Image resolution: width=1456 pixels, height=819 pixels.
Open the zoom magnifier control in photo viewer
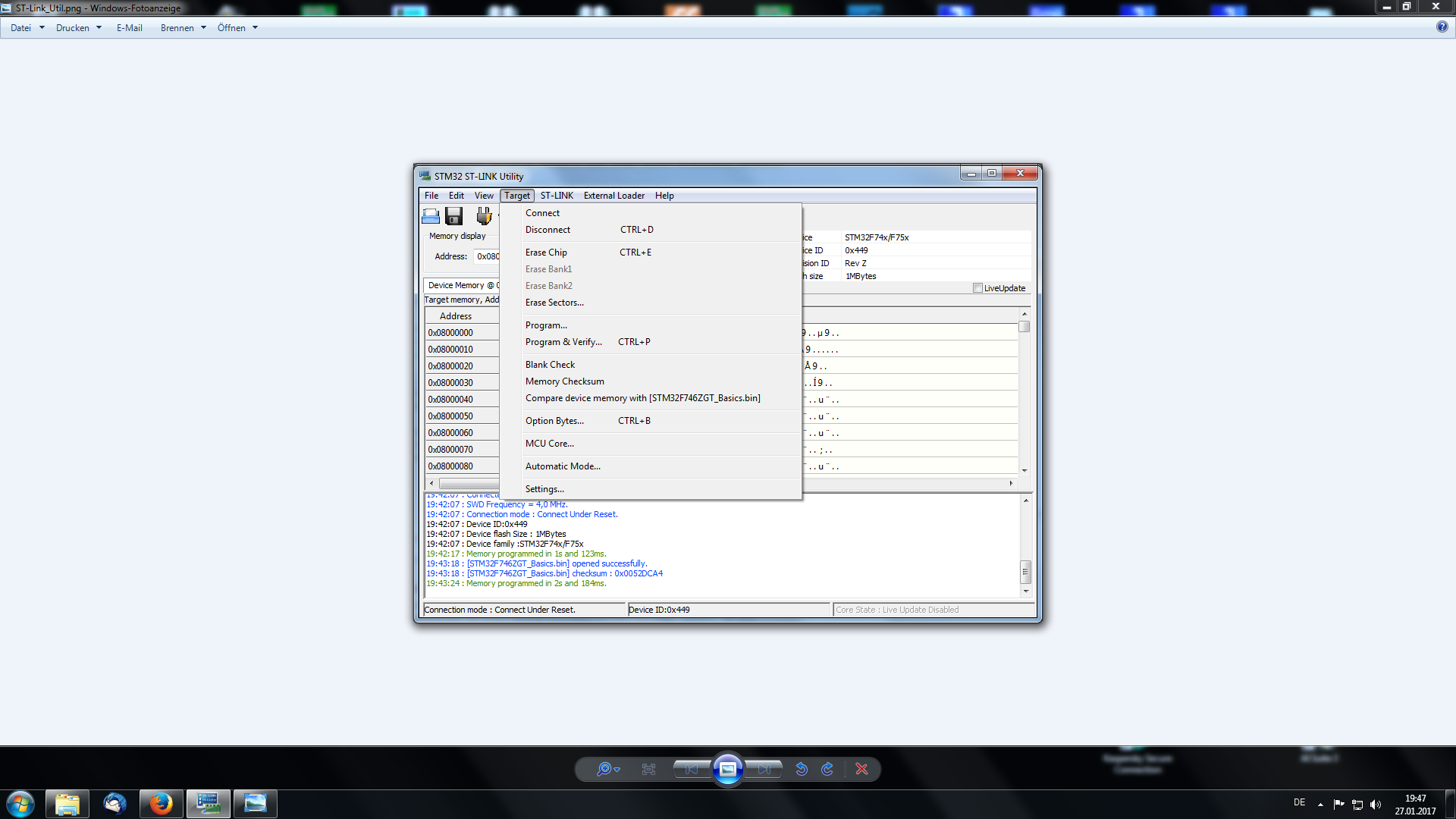coord(607,769)
